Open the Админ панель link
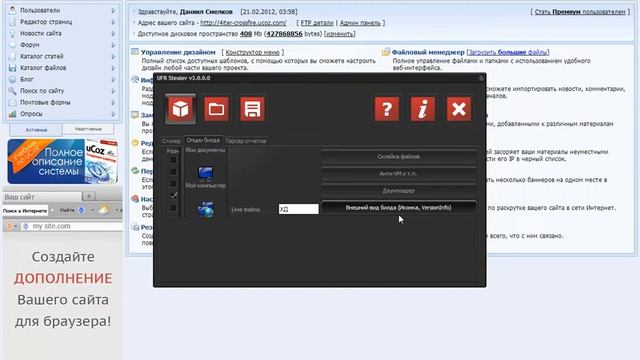This screenshot has width=640, height=360. click(360, 23)
